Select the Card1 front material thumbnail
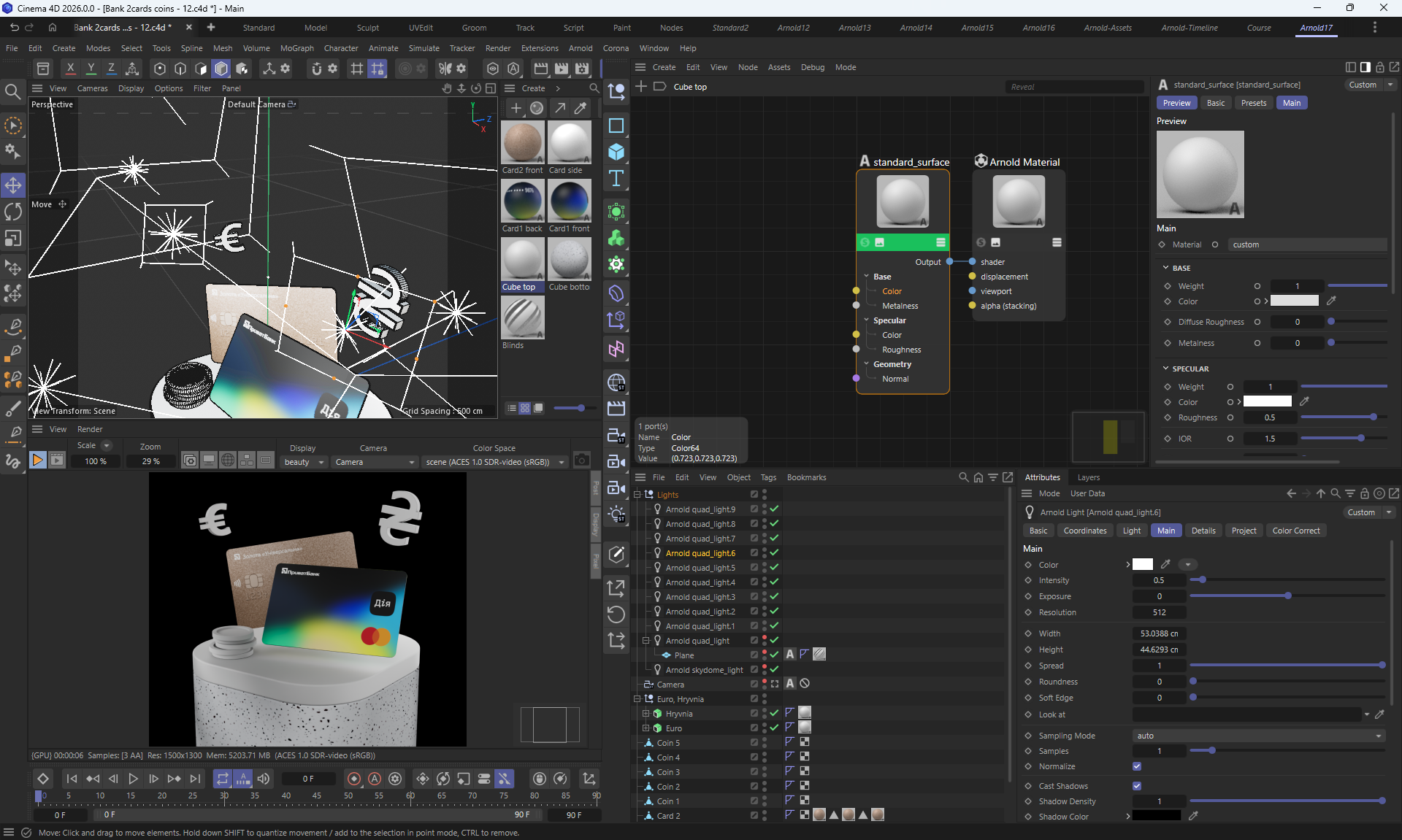Viewport: 1402px width, 840px height. point(569,201)
